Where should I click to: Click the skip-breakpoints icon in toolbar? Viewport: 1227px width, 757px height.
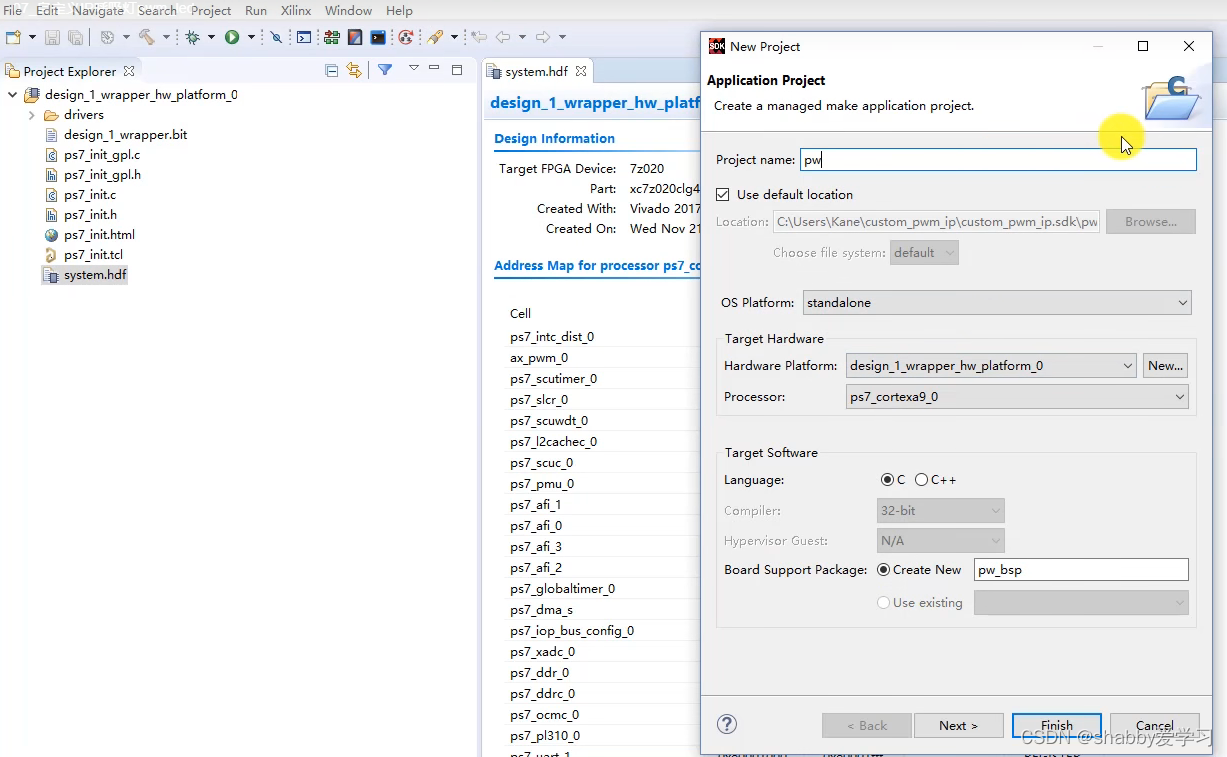277,37
